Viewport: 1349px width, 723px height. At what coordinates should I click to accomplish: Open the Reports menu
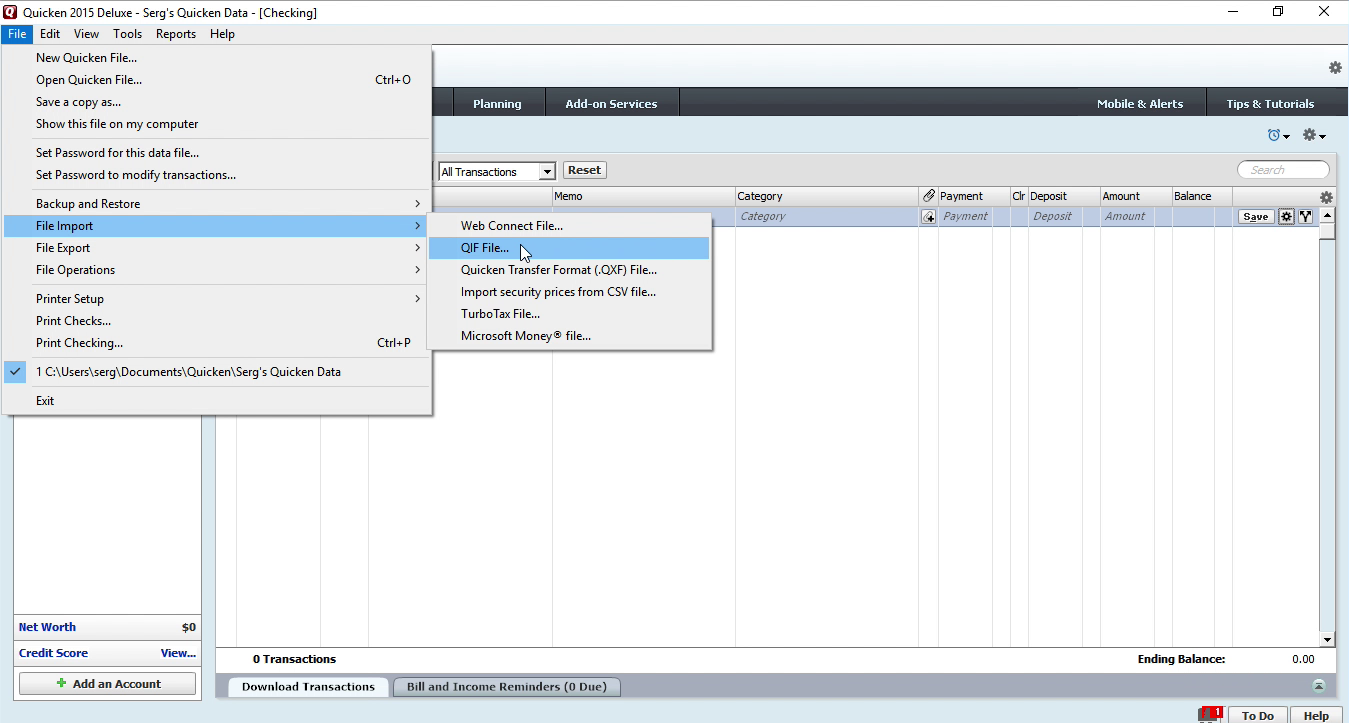(x=176, y=34)
